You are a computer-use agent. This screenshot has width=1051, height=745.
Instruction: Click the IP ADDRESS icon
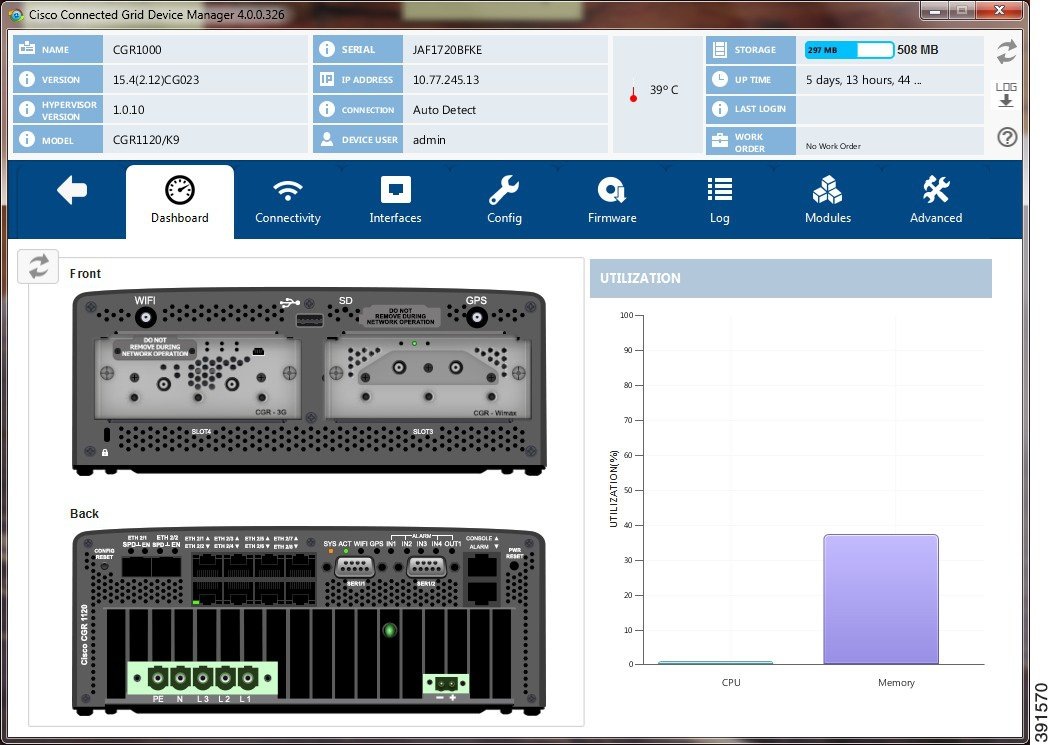point(326,79)
